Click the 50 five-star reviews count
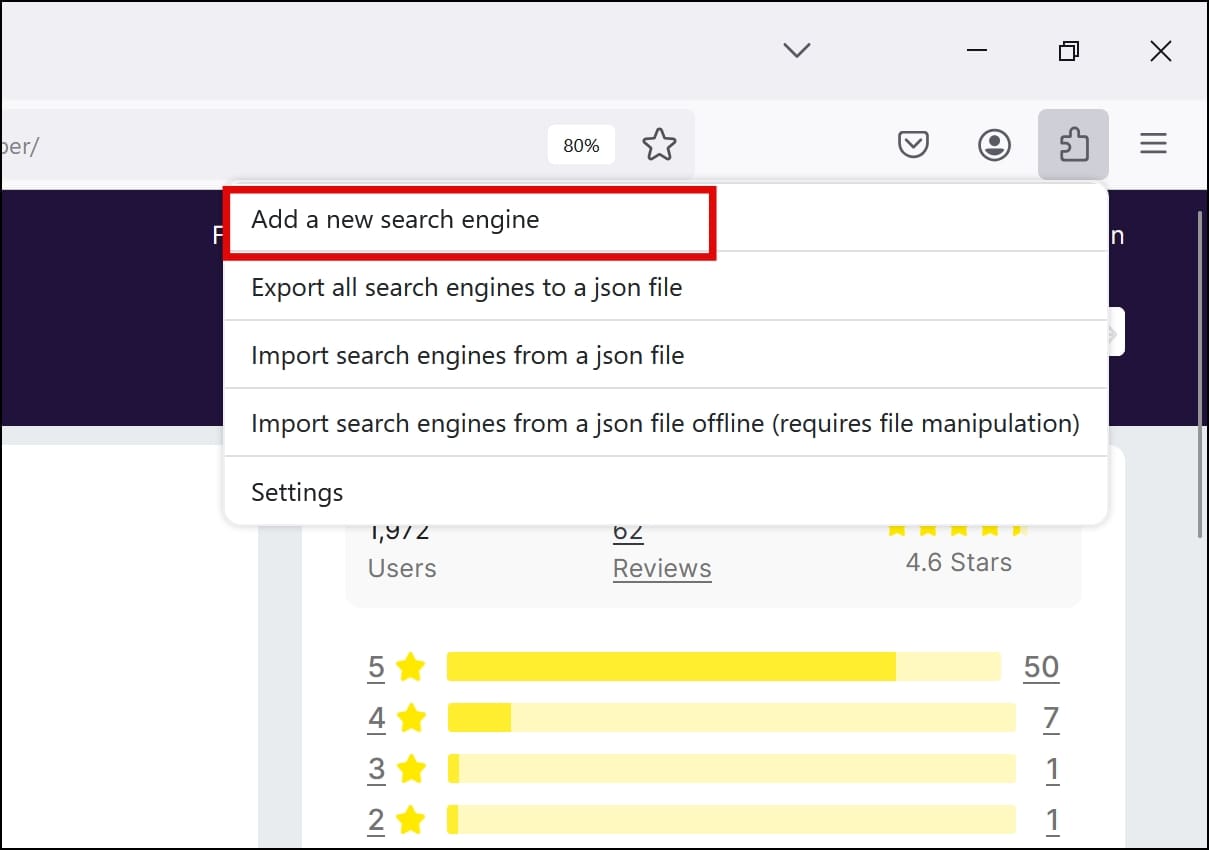Screen dimensions: 1209x850 point(1041,667)
